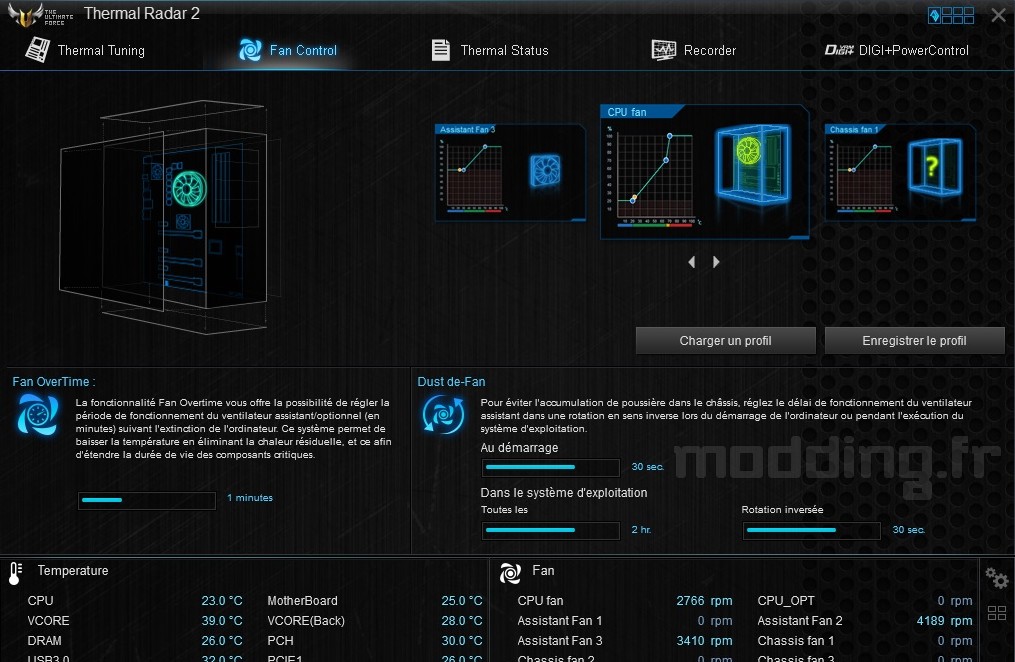Open settings with the gears icon
Image resolution: width=1015 pixels, height=662 pixels.
coord(996,577)
